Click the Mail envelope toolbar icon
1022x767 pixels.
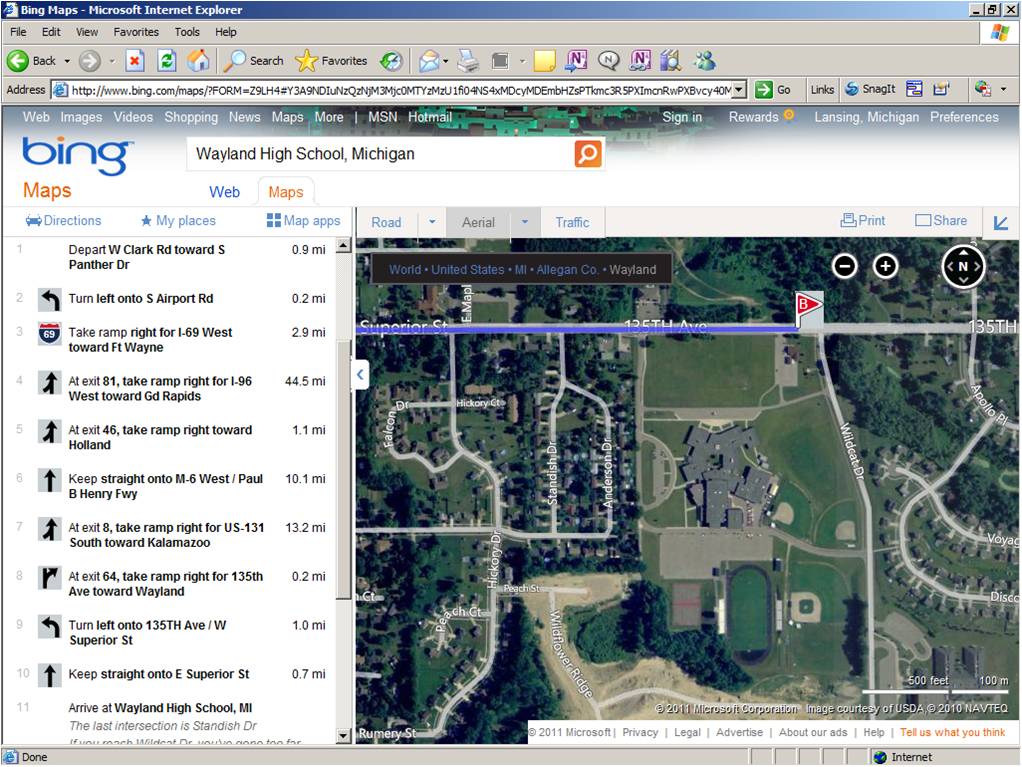click(429, 61)
